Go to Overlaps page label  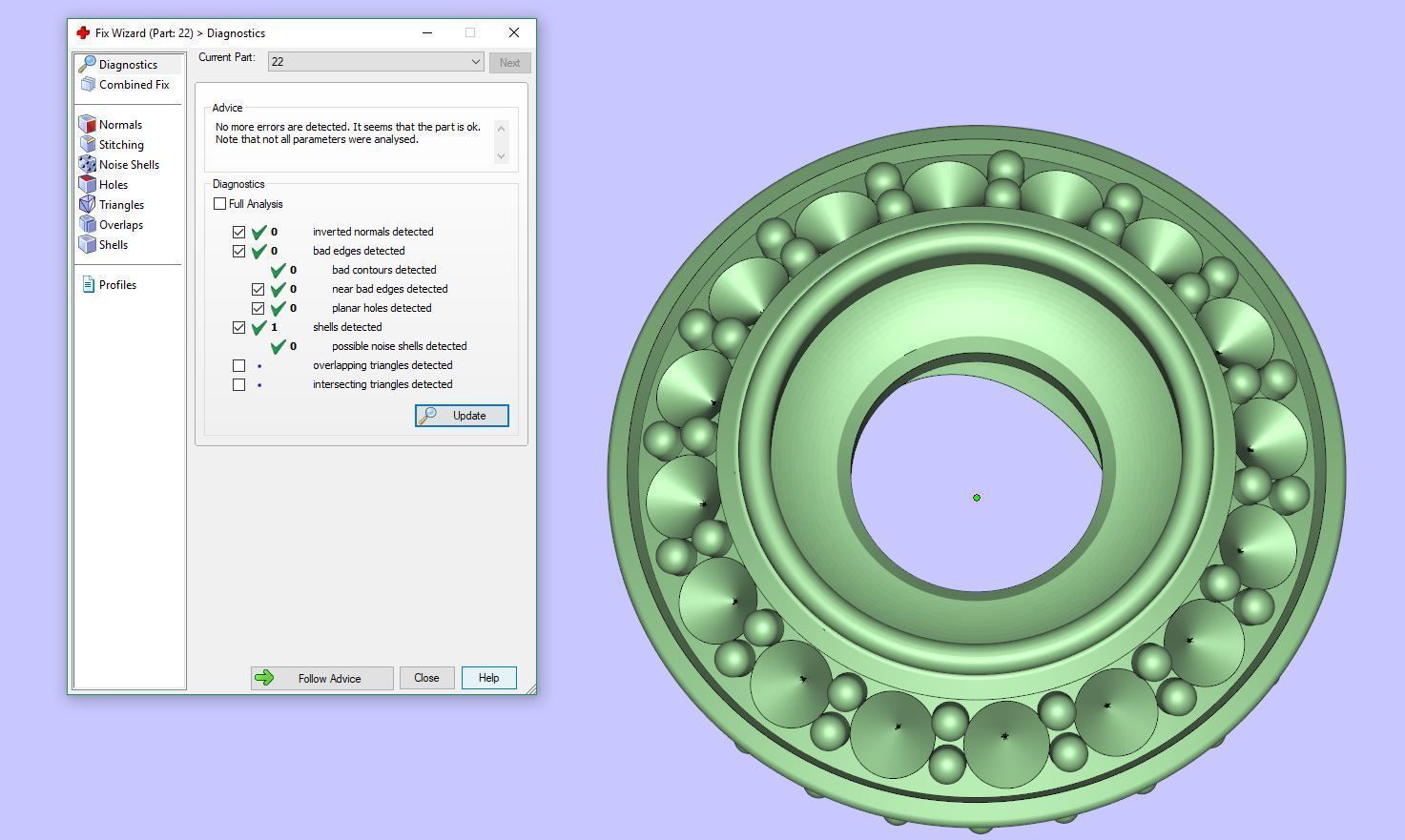(x=121, y=225)
